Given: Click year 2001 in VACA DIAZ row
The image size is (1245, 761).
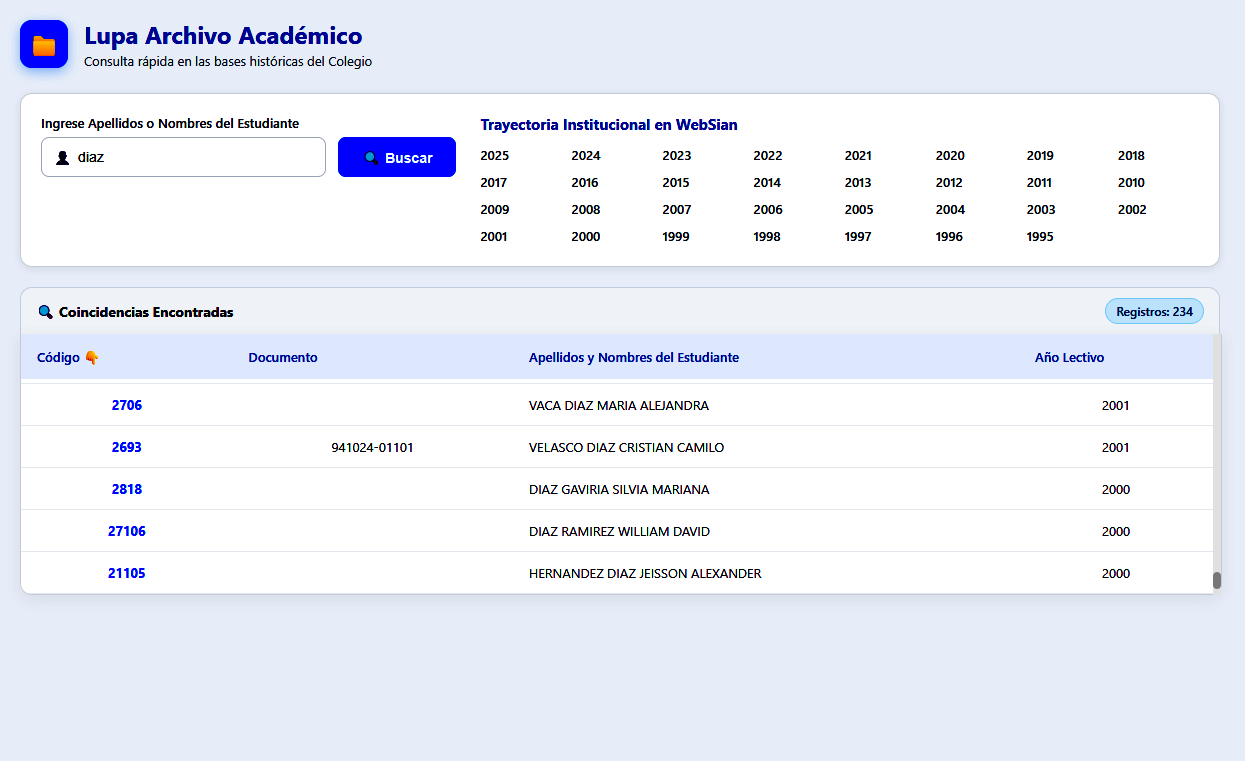Looking at the screenshot, I should tap(1116, 406).
